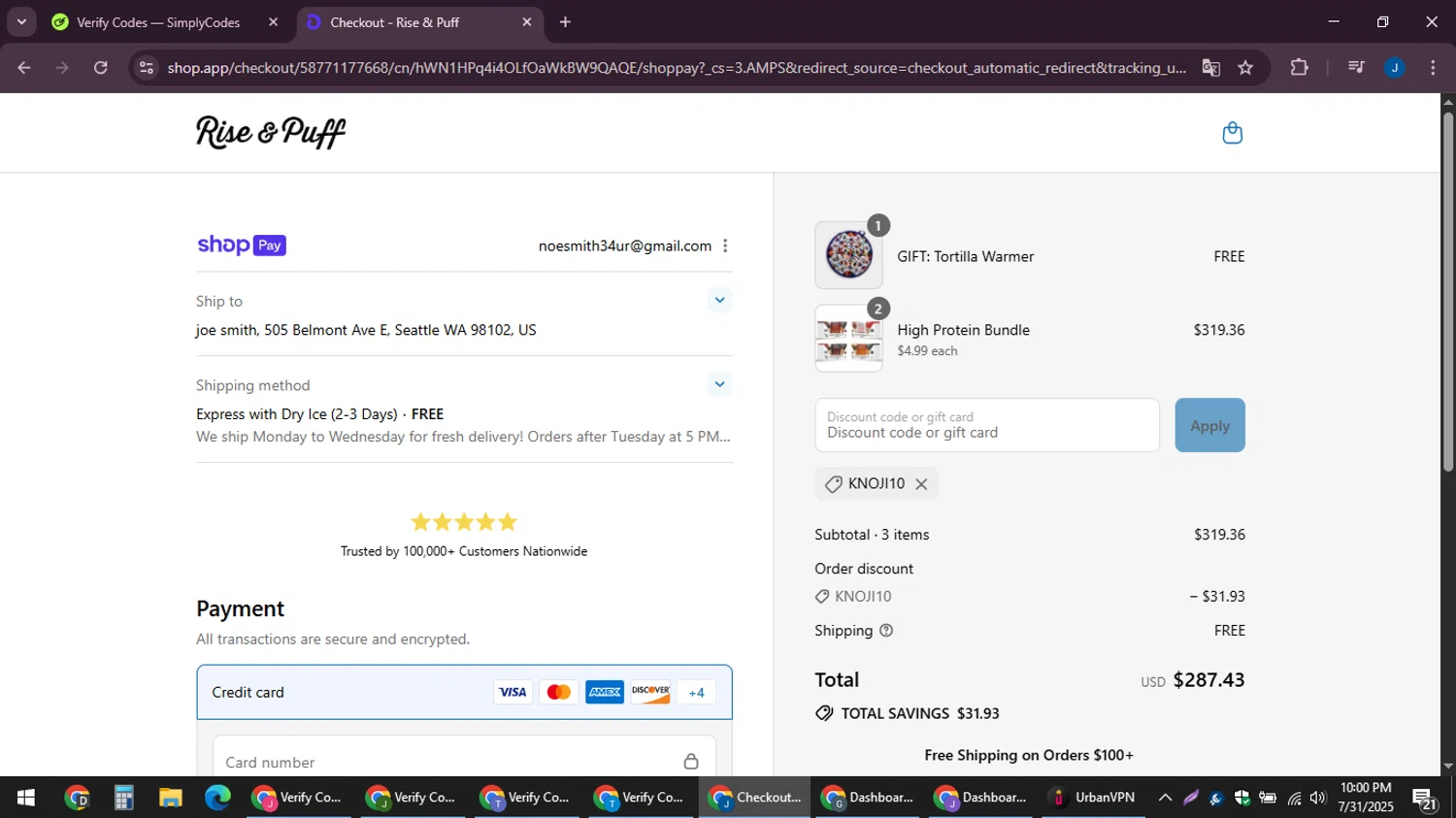Open a new browser tab
This screenshot has width=1456, height=818.
[x=565, y=22]
